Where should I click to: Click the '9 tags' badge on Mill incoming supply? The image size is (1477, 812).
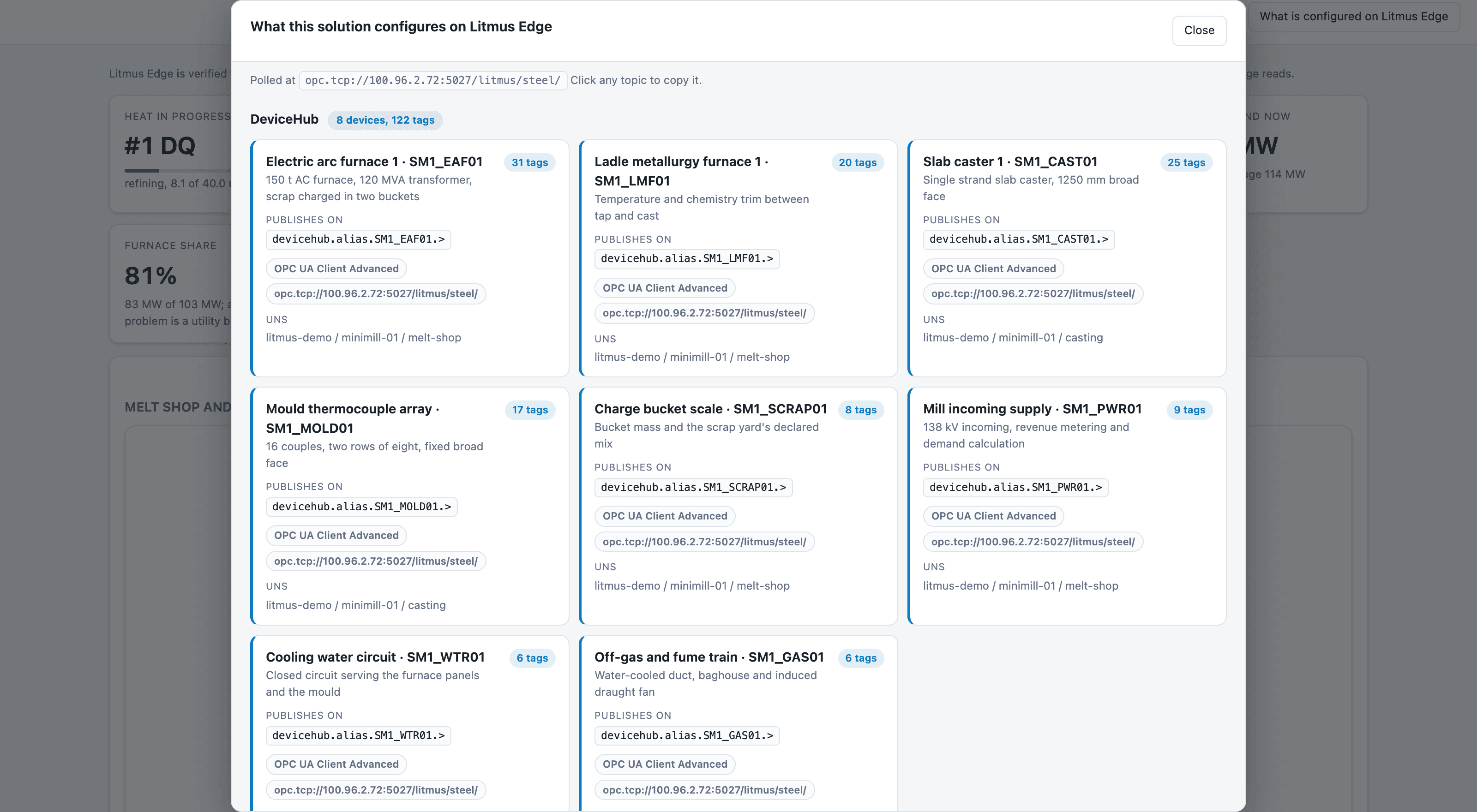(x=1189, y=410)
